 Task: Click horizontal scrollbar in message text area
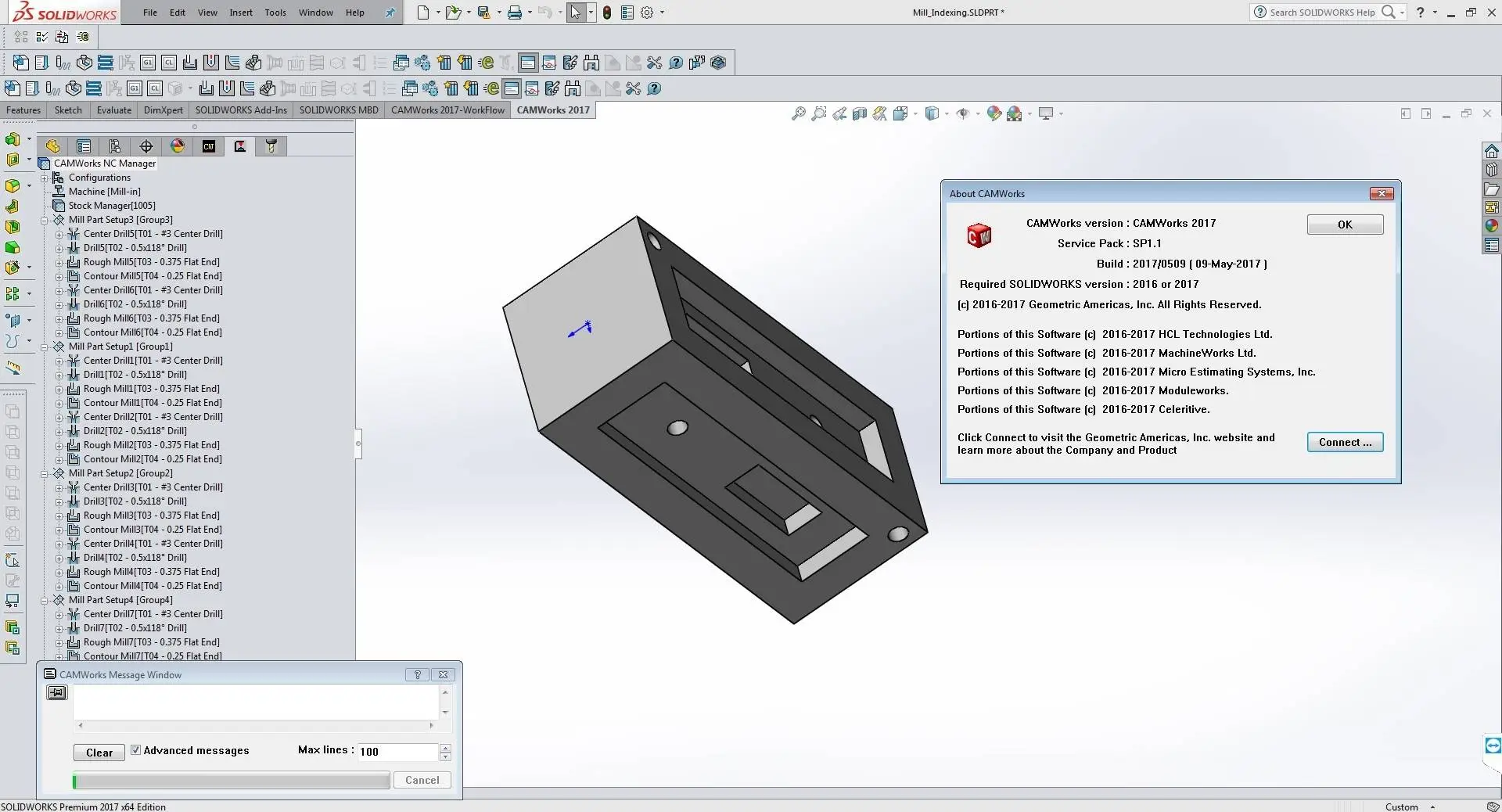(x=256, y=726)
